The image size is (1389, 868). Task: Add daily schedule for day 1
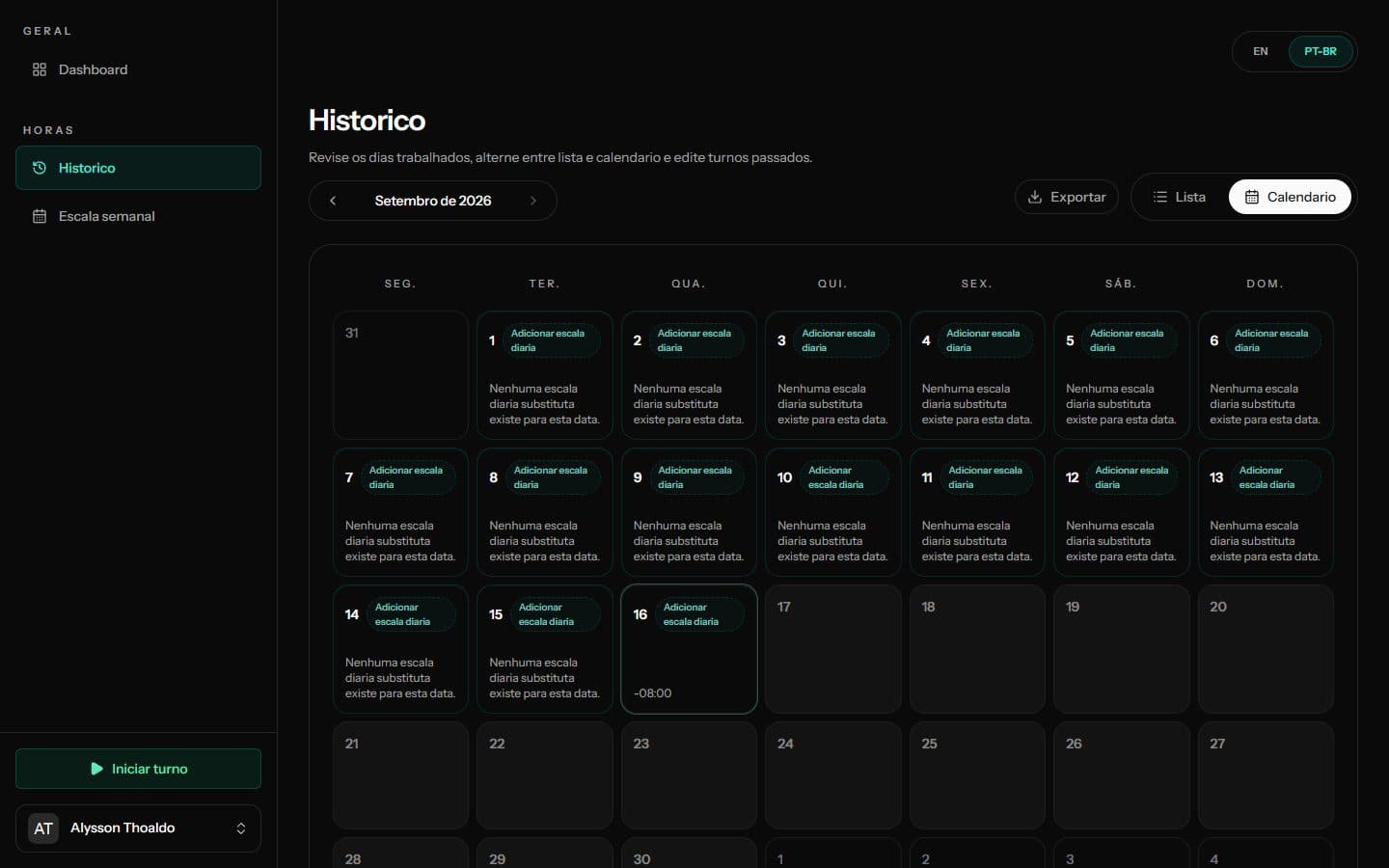tap(551, 340)
